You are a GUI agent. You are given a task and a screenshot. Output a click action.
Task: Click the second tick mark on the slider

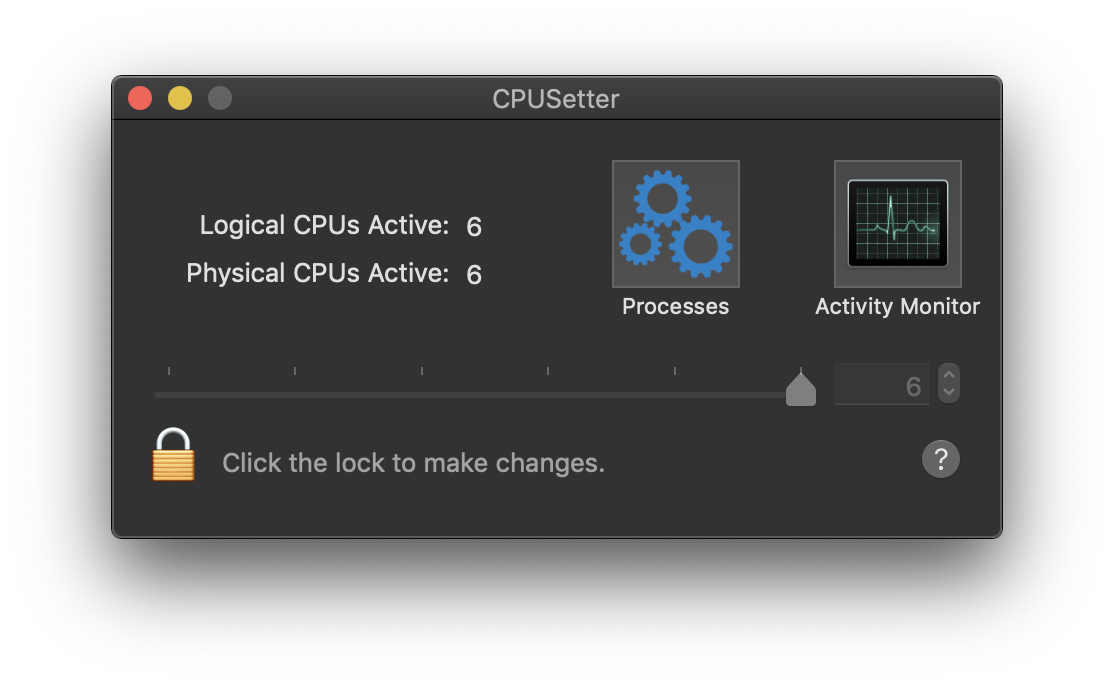(295, 371)
